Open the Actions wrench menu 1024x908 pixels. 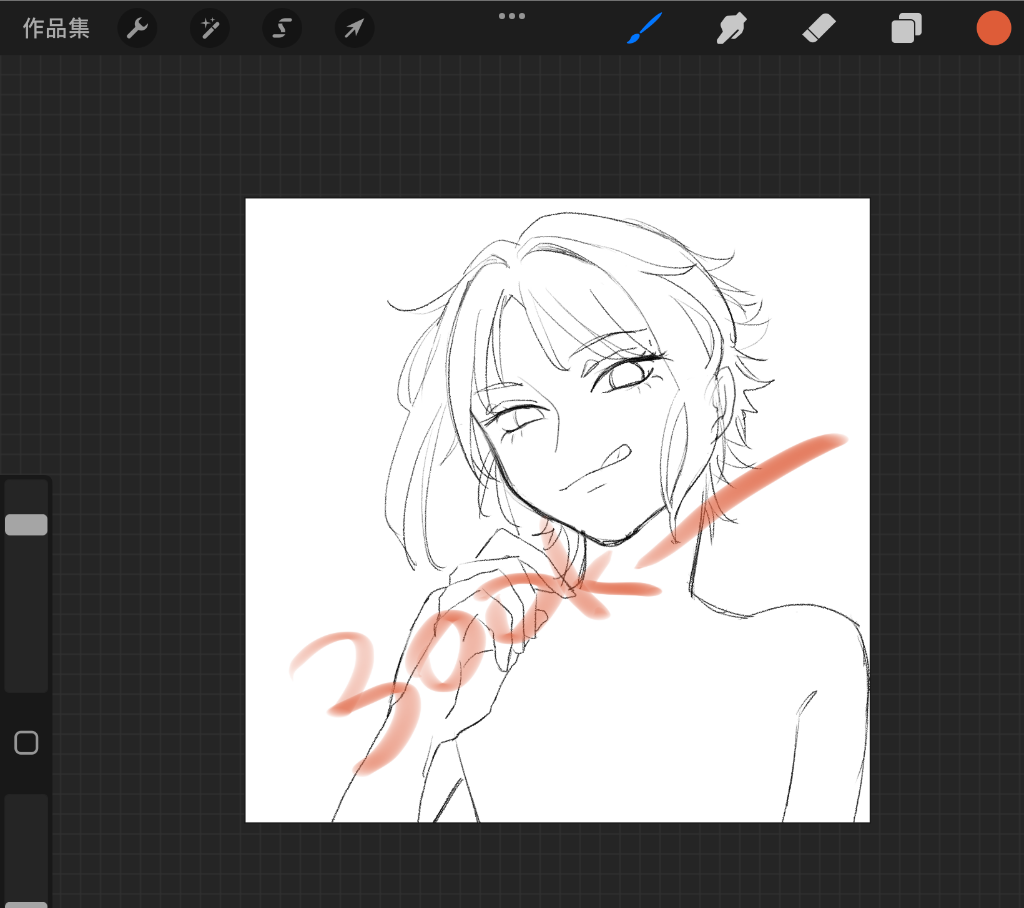137,28
